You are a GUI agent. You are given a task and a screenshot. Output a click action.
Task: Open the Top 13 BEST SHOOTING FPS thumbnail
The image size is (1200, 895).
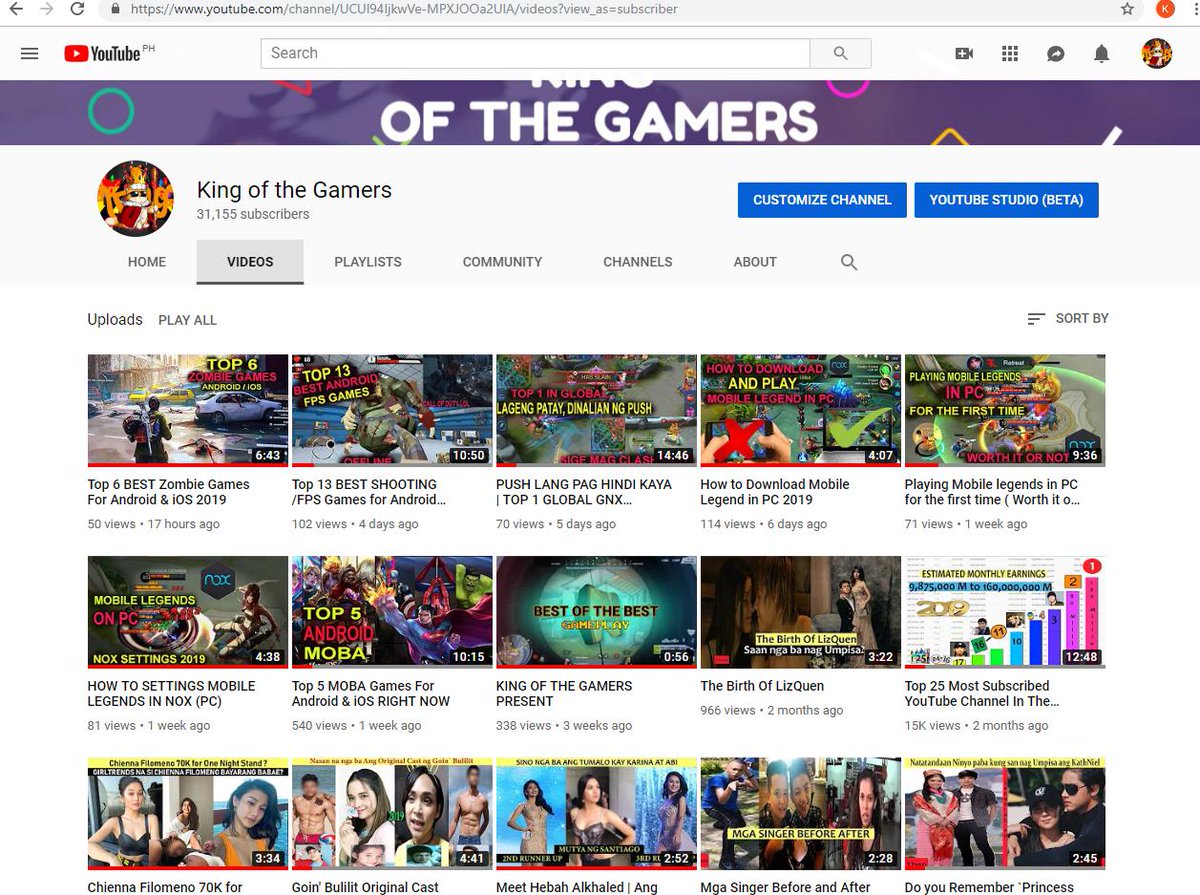click(392, 411)
